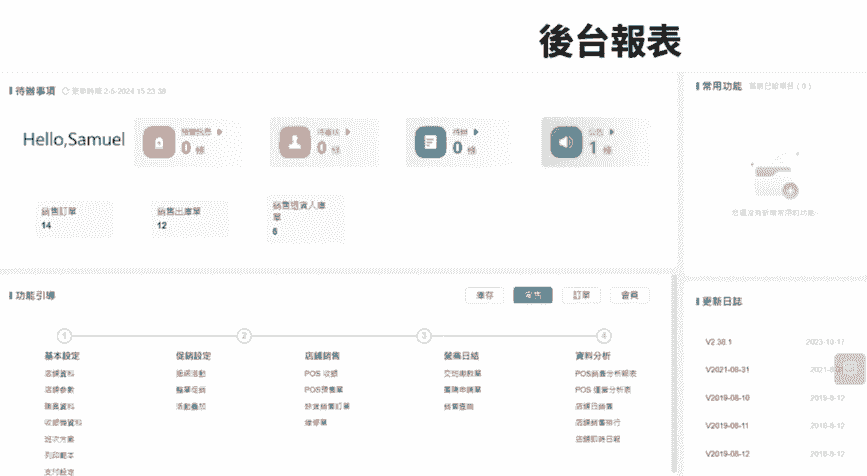Open POS銷售分析報表 link
Screen dimensions: 867x476
[606, 373]
